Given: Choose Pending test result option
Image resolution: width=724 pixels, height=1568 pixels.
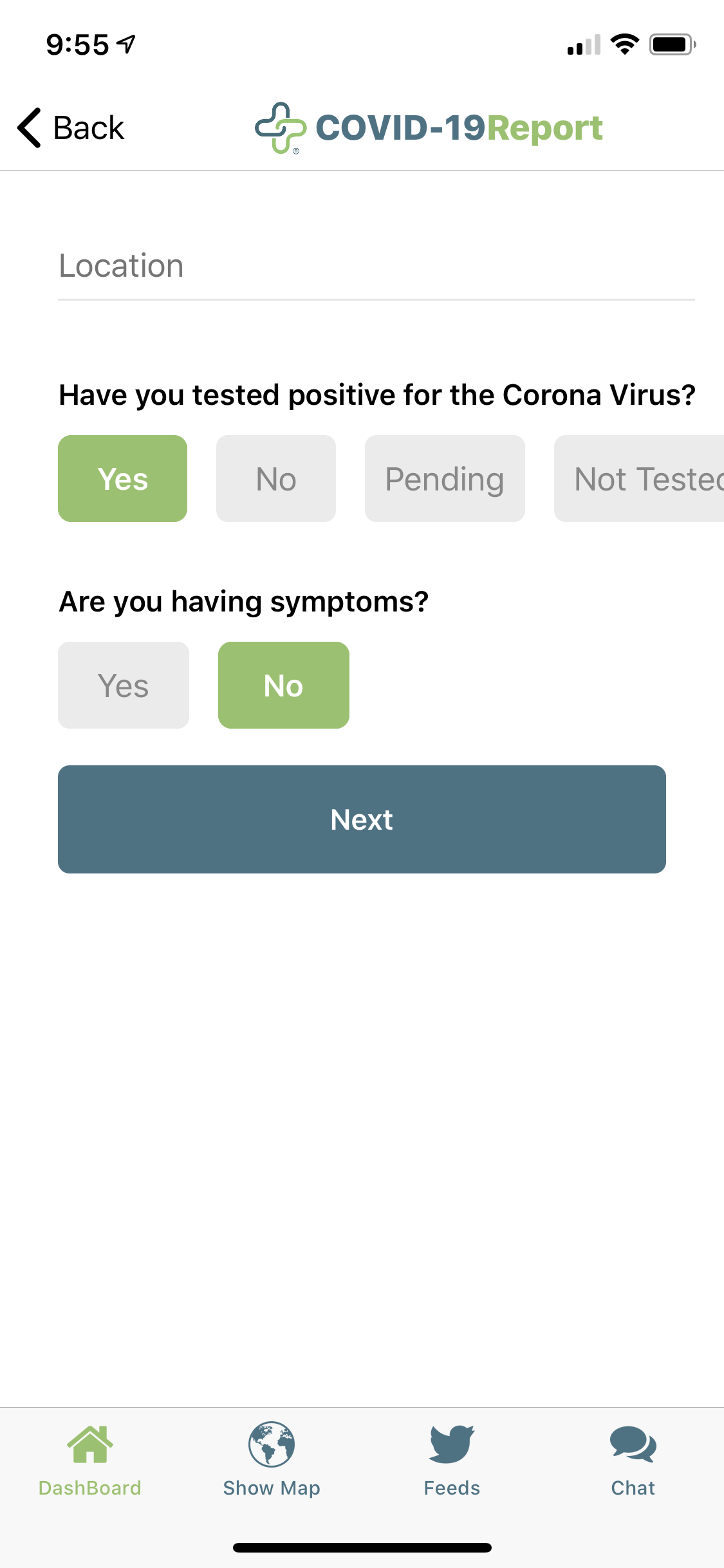Looking at the screenshot, I should coord(445,479).
